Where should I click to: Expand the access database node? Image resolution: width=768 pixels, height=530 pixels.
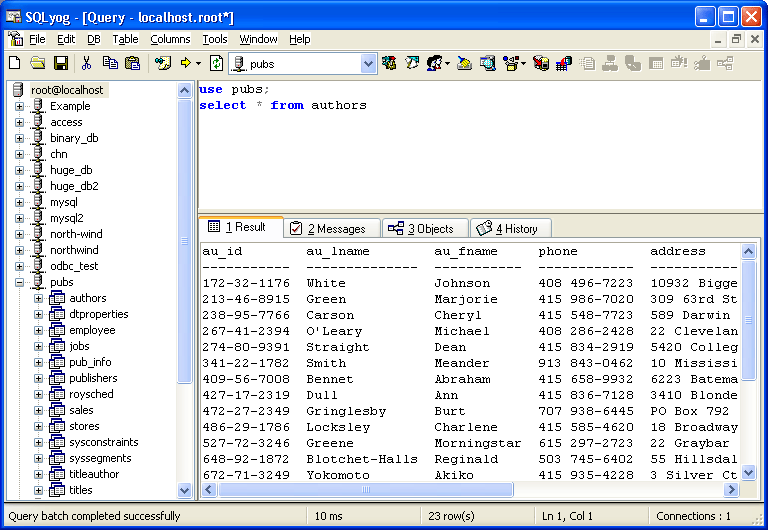click(x=20, y=122)
